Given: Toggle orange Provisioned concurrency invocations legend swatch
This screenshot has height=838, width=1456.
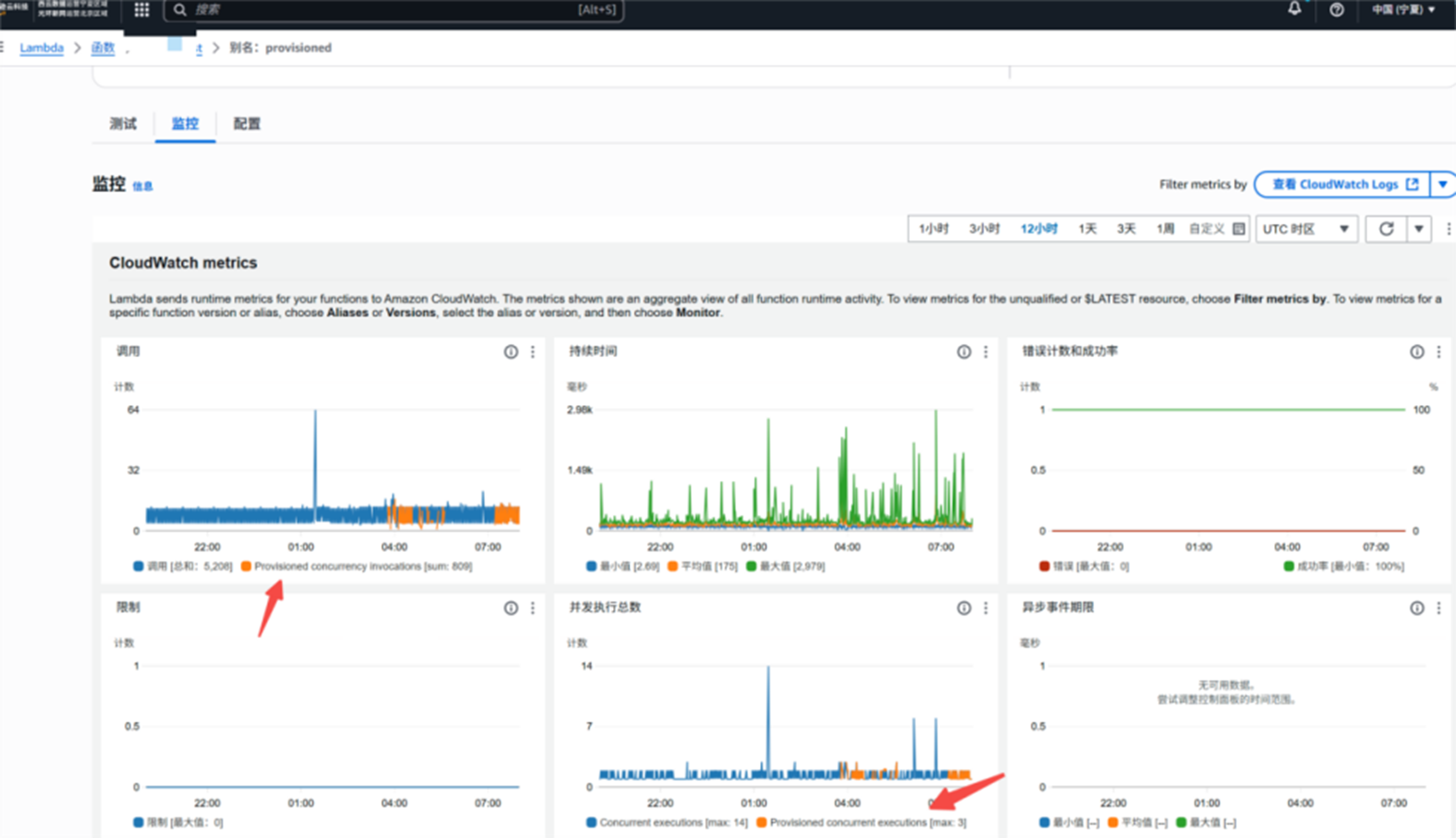Looking at the screenshot, I should (246, 566).
